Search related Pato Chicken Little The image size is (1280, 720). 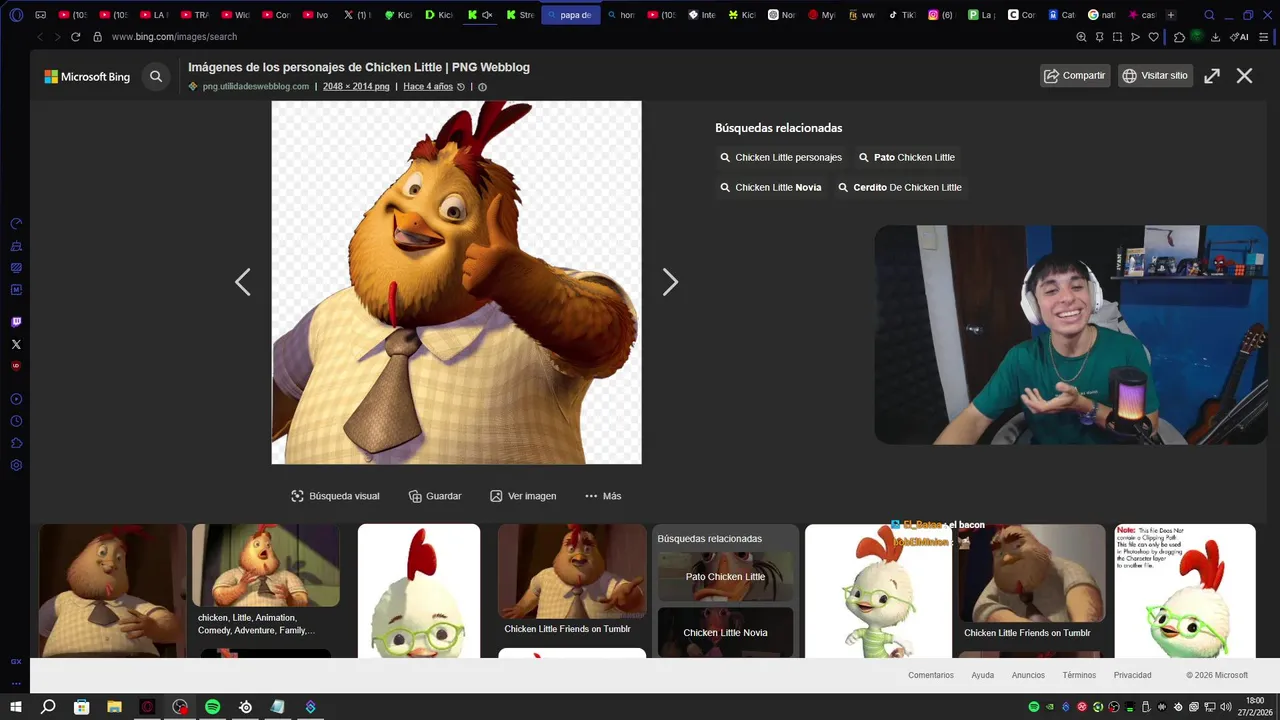pos(907,157)
